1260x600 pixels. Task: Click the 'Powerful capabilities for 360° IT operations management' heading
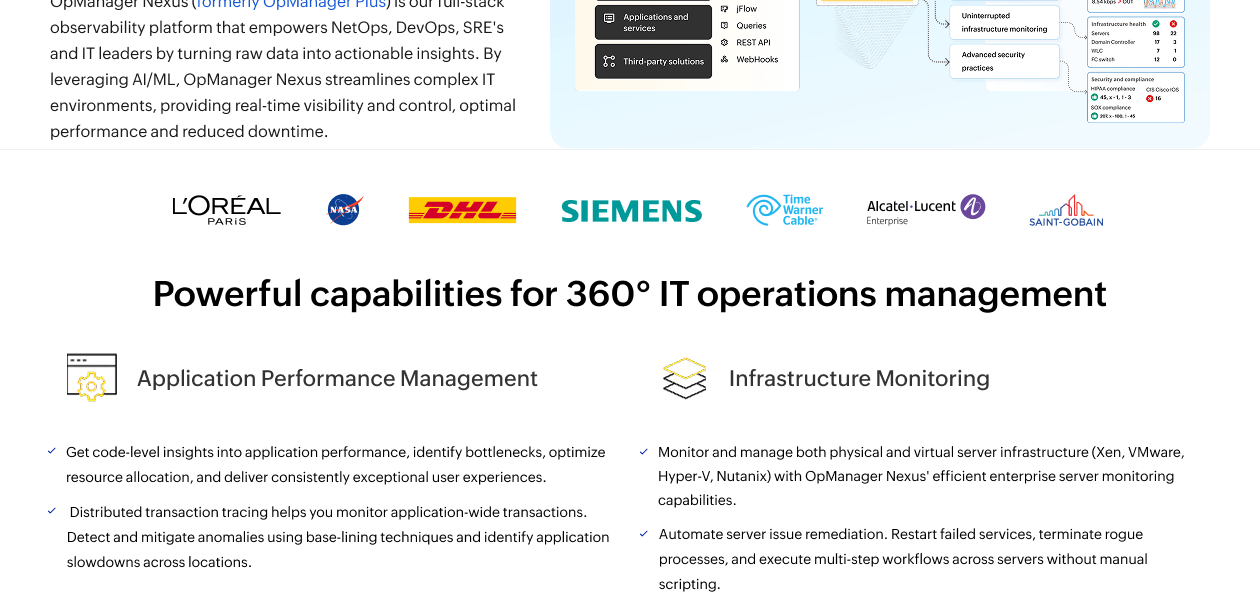[x=630, y=294]
